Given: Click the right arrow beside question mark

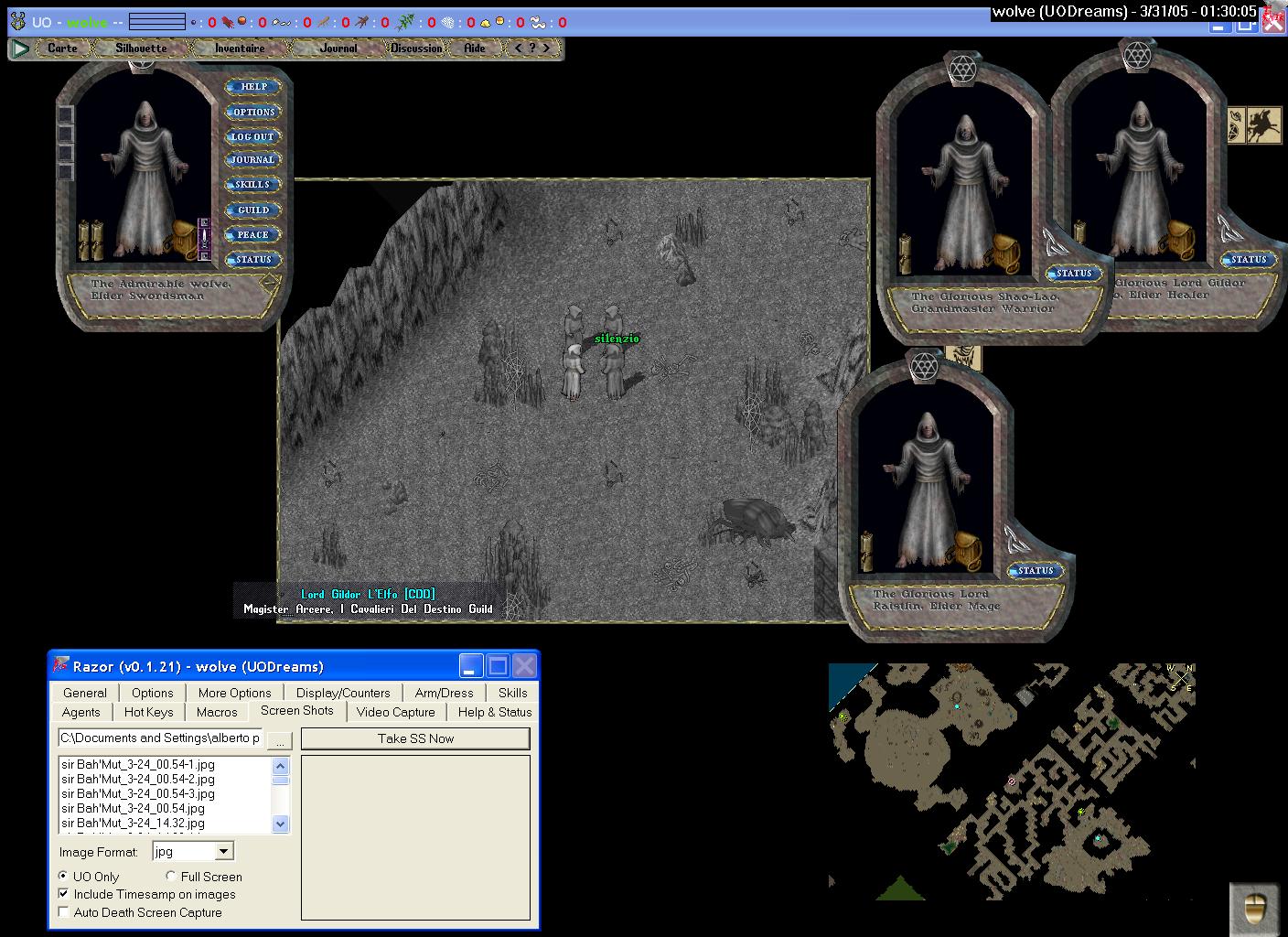Looking at the screenshot, I should pos(546,48).
